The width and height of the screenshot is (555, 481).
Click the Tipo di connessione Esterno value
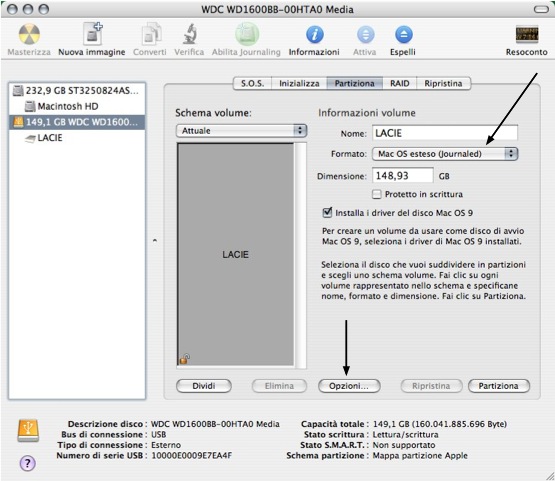click(166, 445)
